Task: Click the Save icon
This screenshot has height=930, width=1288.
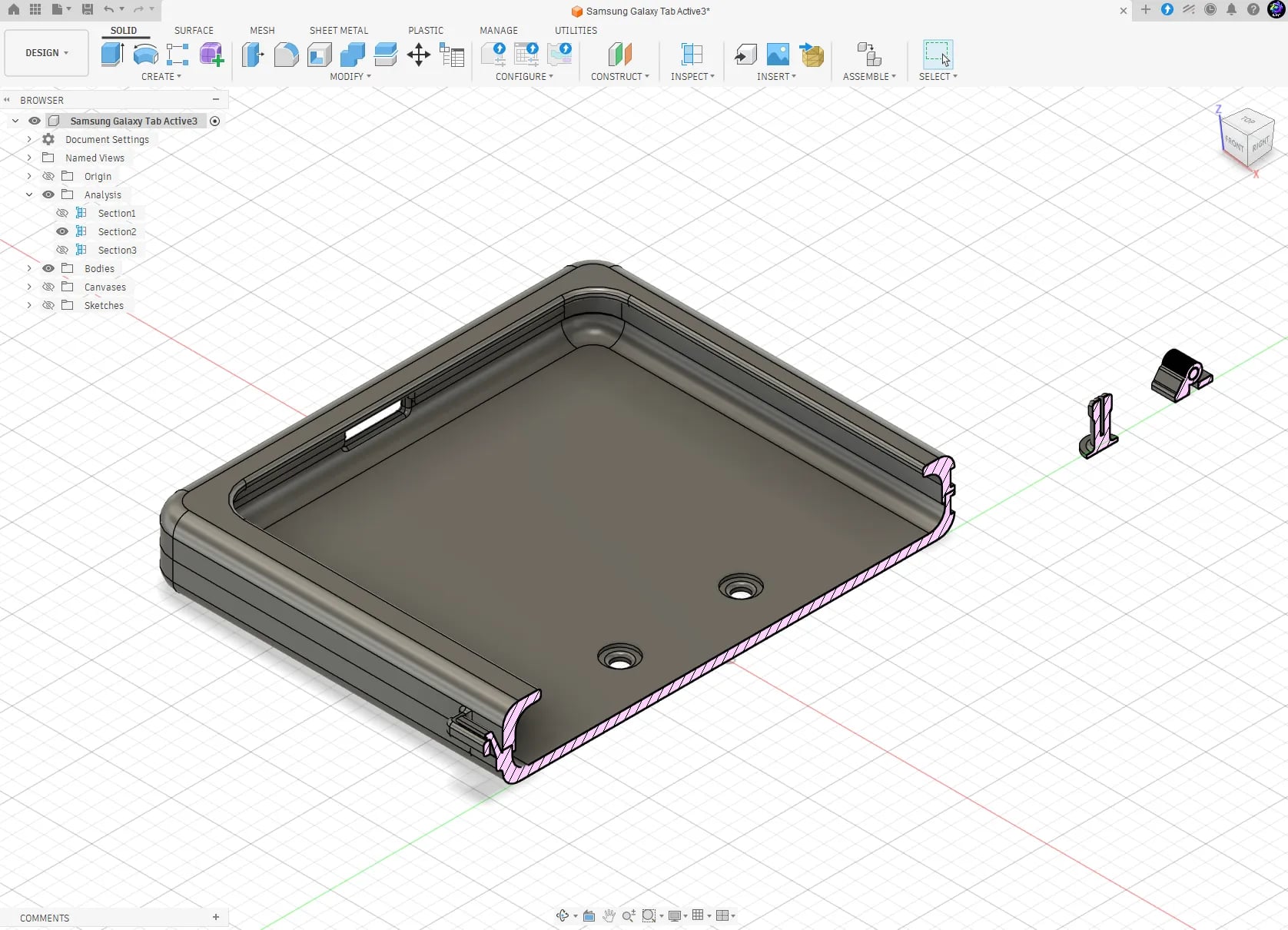Action: [88, 9]
